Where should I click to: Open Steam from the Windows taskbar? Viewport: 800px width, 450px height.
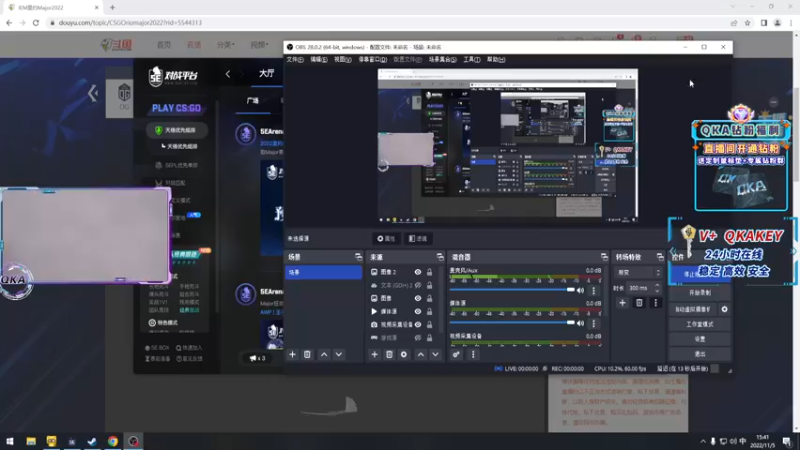click(x=92, y=441)
